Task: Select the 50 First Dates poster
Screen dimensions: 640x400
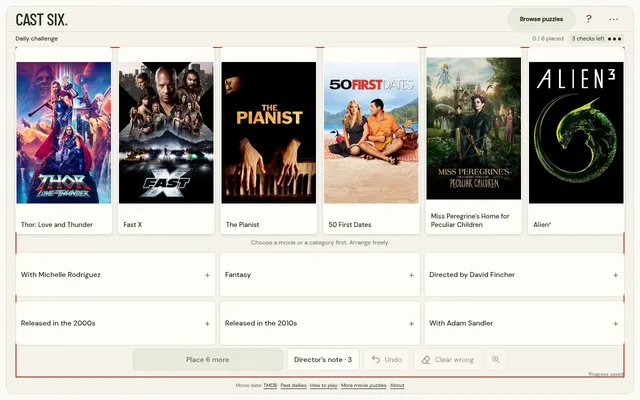Action: point(371,133)
